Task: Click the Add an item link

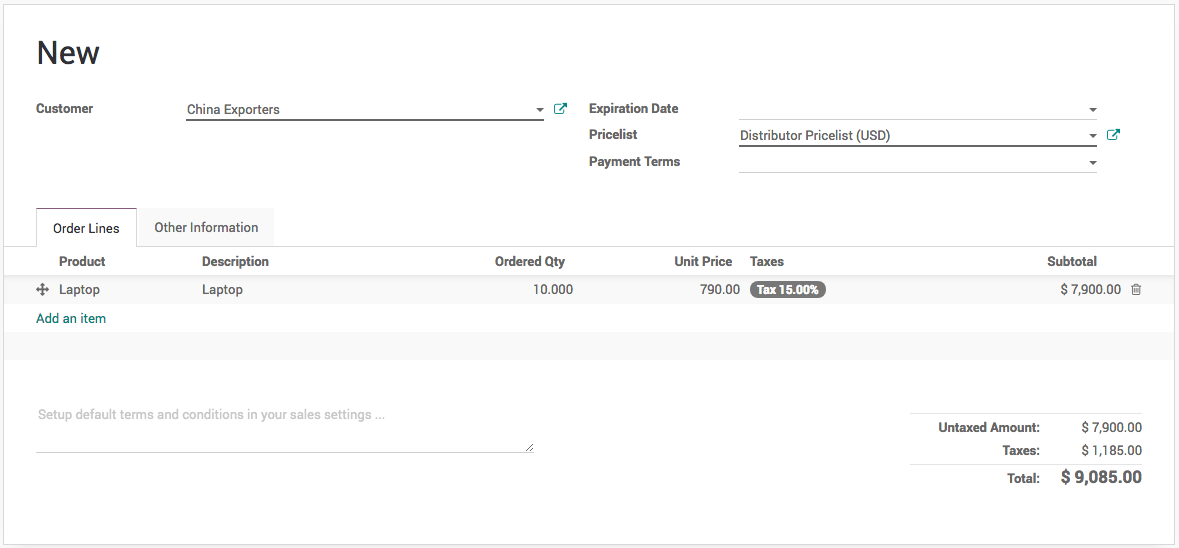Action: point(71,319)
